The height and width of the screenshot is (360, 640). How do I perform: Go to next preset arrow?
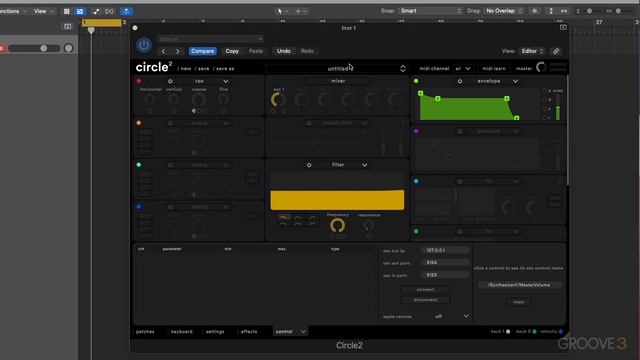(178, 51)
